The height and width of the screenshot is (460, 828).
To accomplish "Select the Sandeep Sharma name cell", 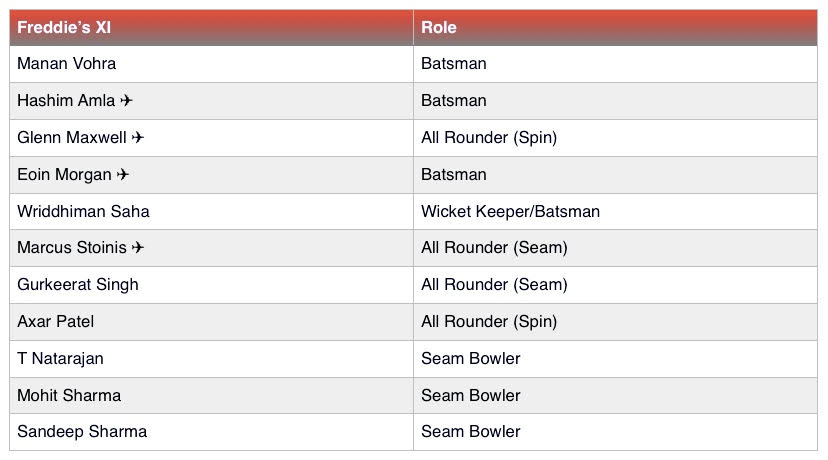I will tap(211, 432).
